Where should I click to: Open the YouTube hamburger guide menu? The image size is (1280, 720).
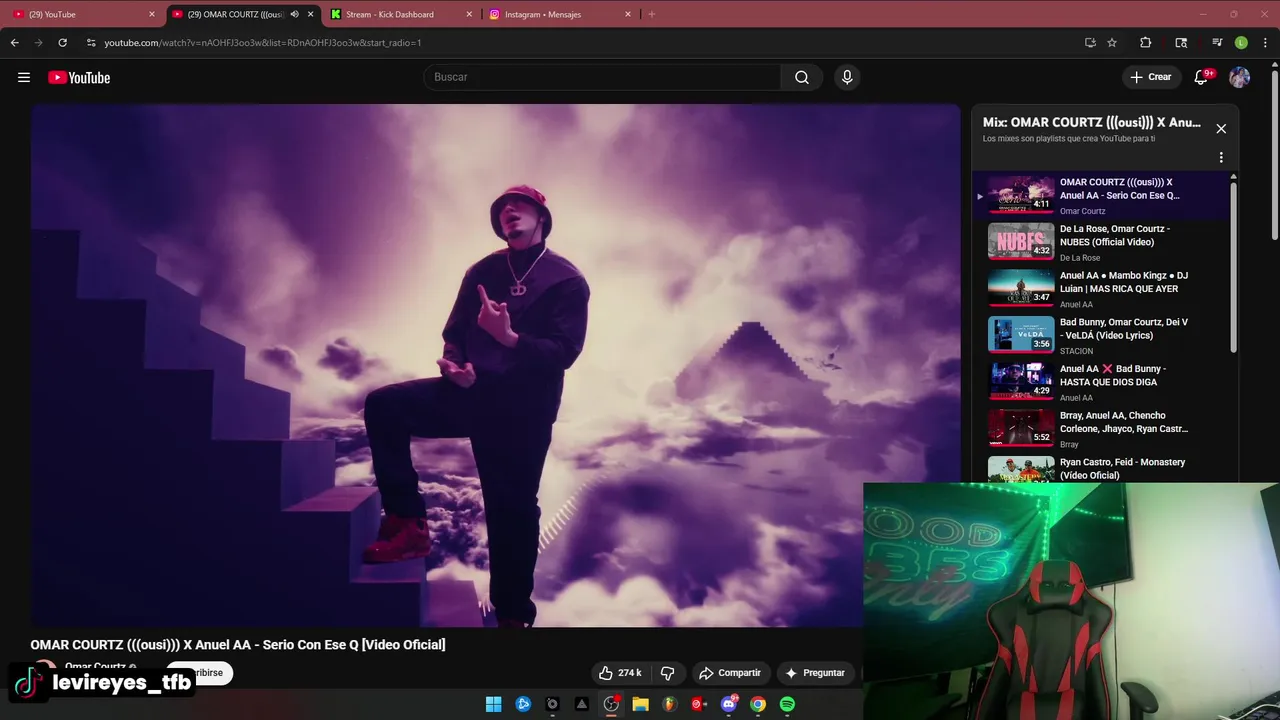tap(24, 77)
